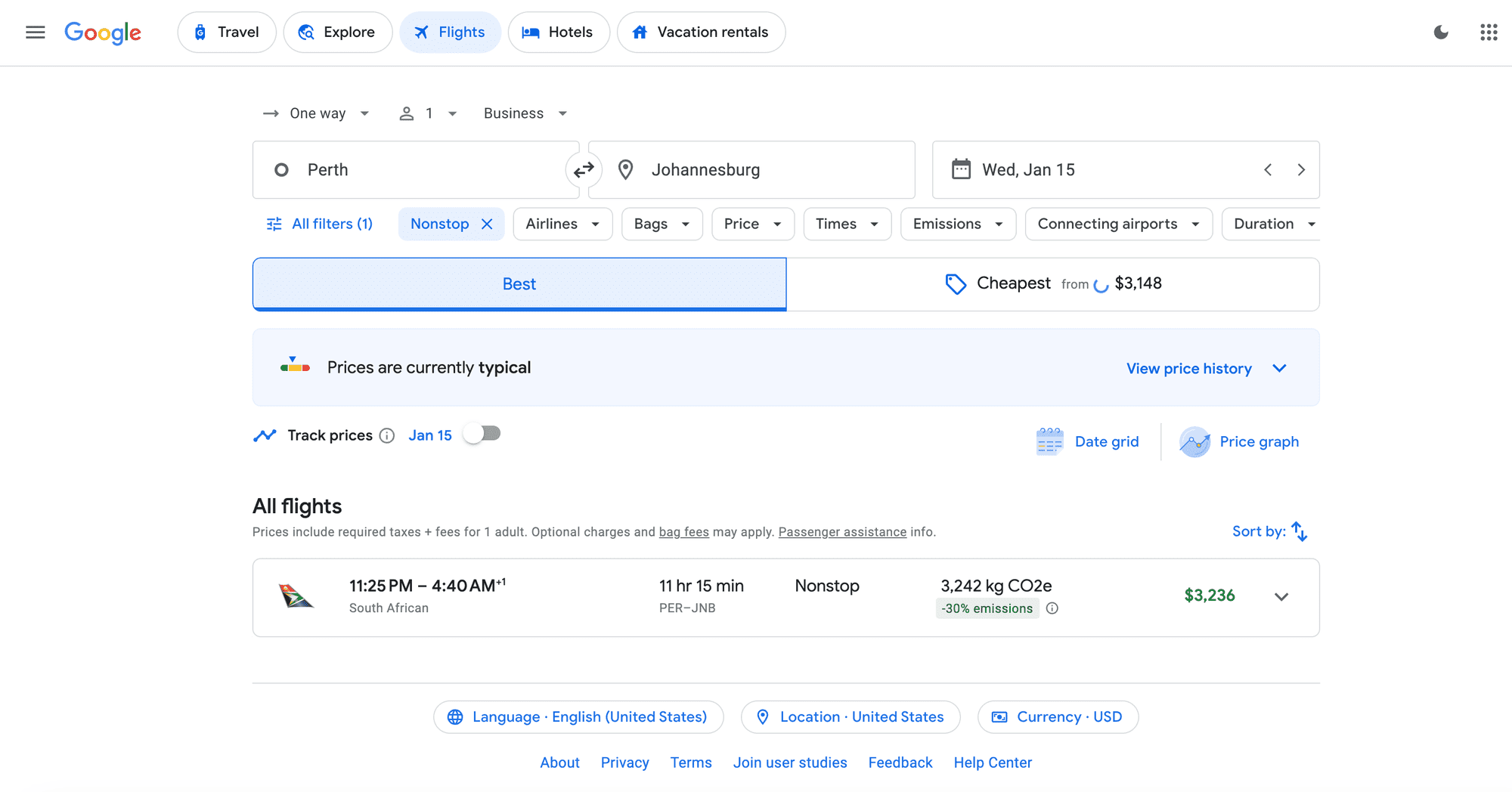Screen dimensions: 1512x792
Task: Open calendar icon for departure date
Action: click(961, 169)
